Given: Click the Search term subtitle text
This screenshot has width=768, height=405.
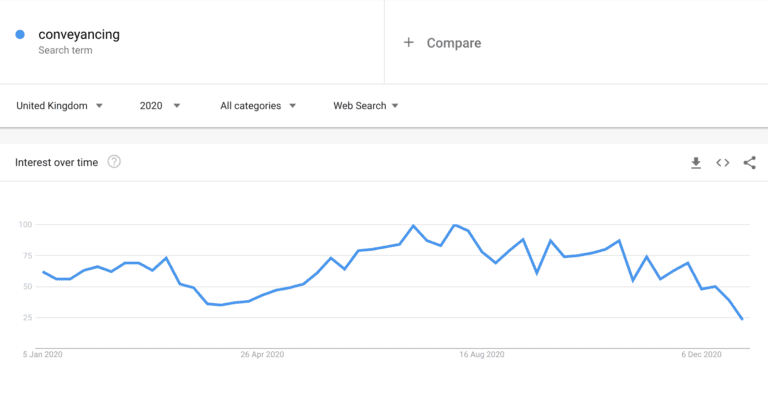Looking at the screenshot, I should click(x=65, y=50).
